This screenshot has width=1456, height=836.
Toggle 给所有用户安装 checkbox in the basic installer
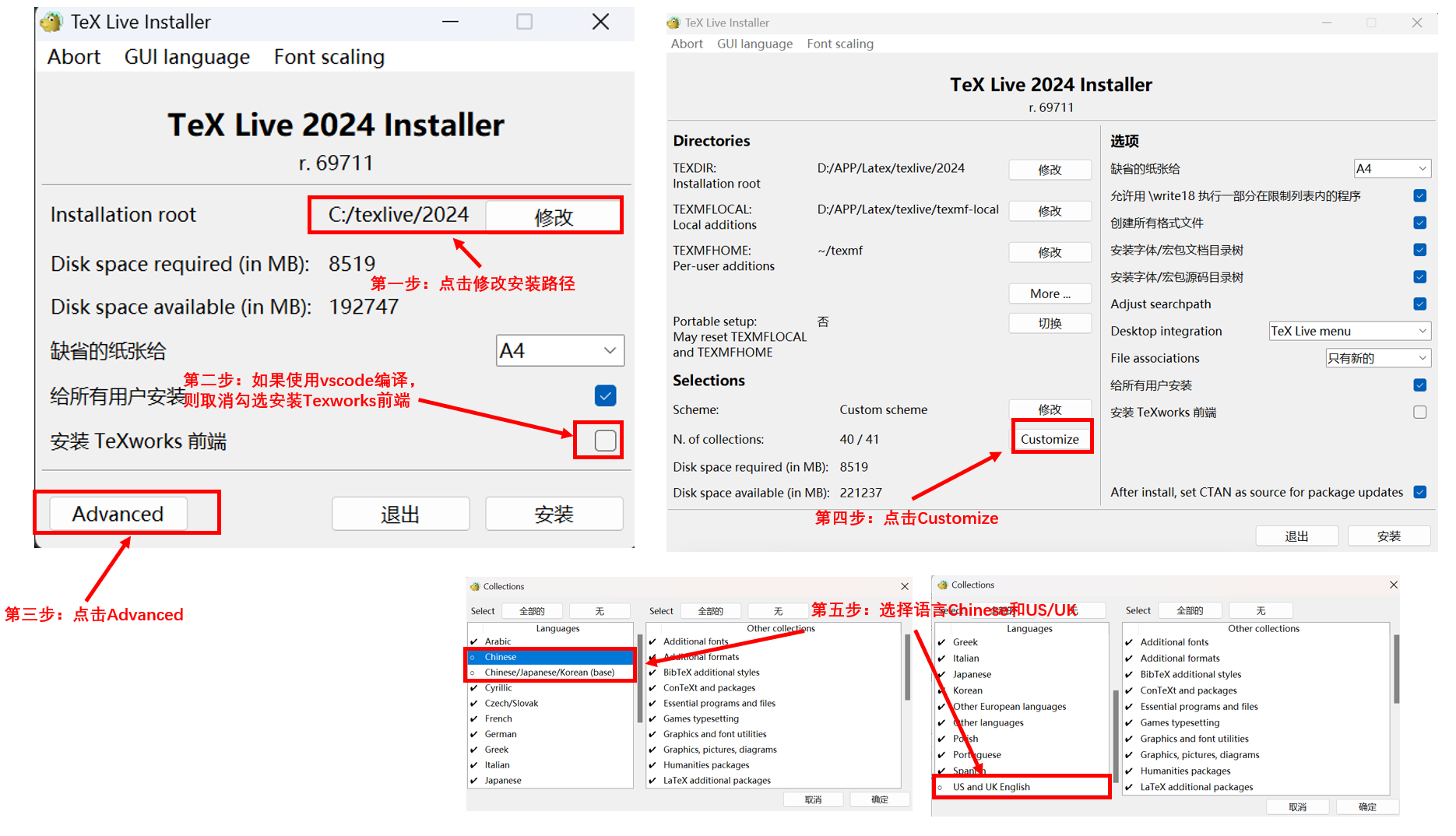click(x=605, y=396)
